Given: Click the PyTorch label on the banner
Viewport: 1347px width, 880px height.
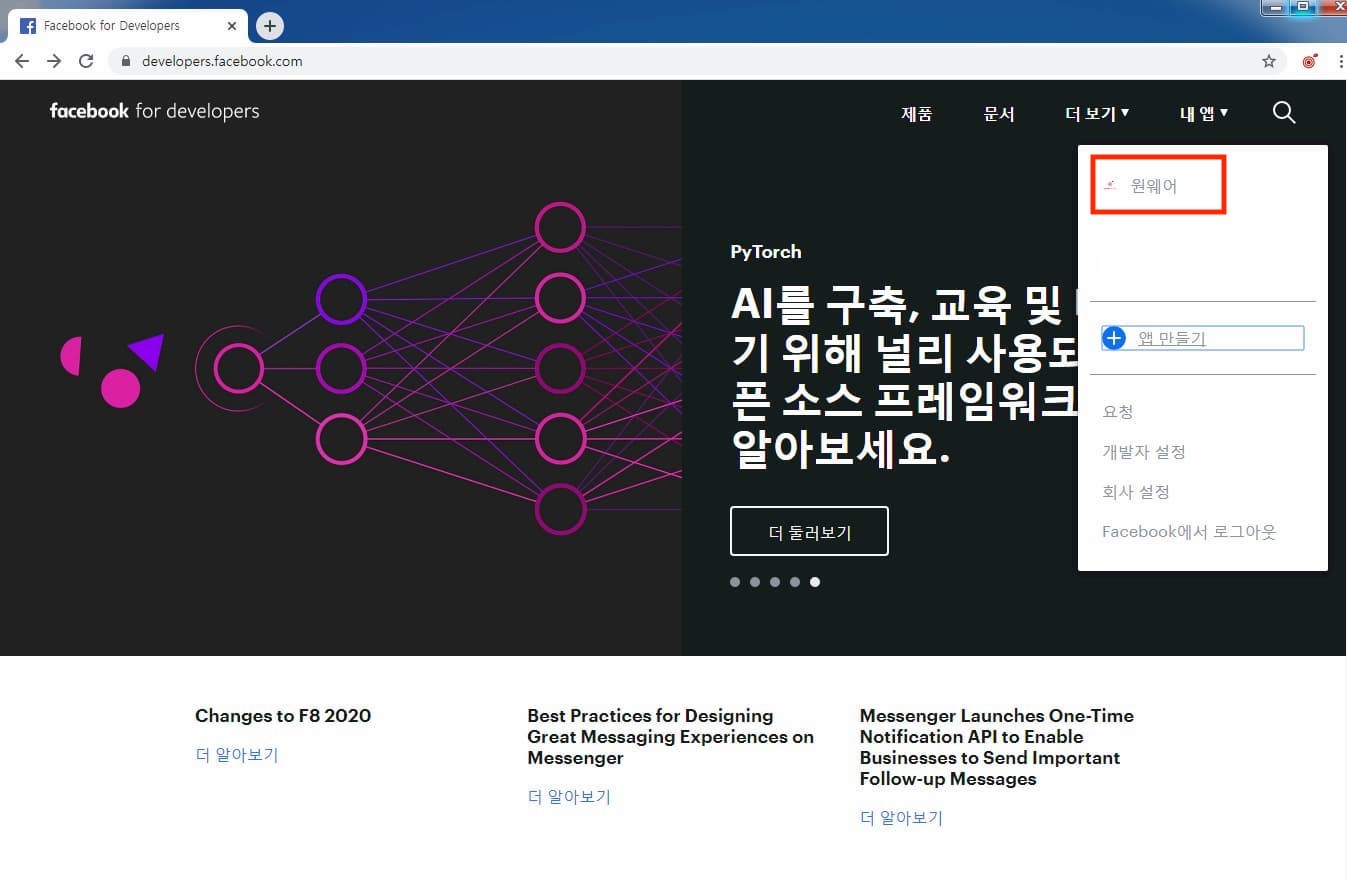Looking at the screenshot, I should 766,252.
